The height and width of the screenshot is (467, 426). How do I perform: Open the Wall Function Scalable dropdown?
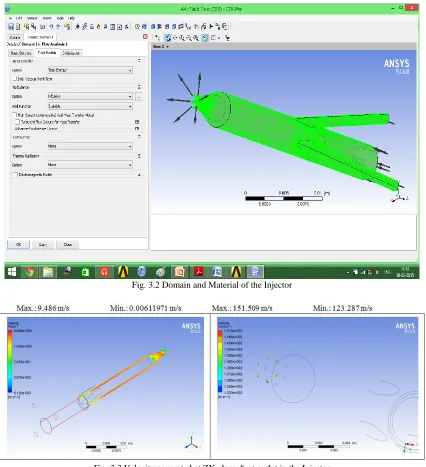pos(90,106)
